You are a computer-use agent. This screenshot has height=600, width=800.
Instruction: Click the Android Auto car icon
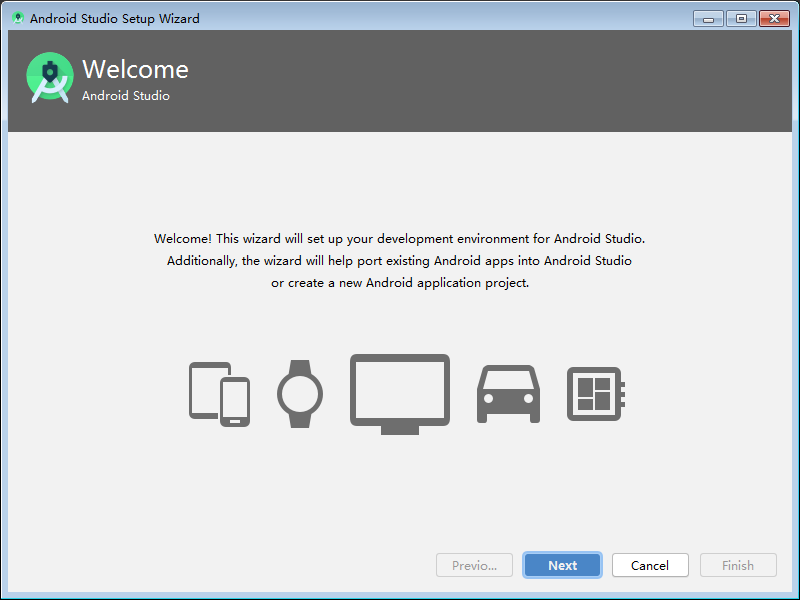coord(508,394)
